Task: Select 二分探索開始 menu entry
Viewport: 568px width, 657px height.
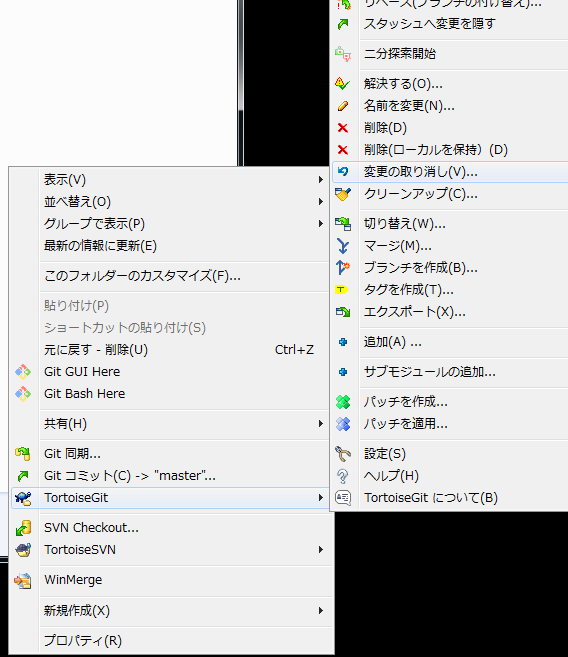Action: [450, 54]
